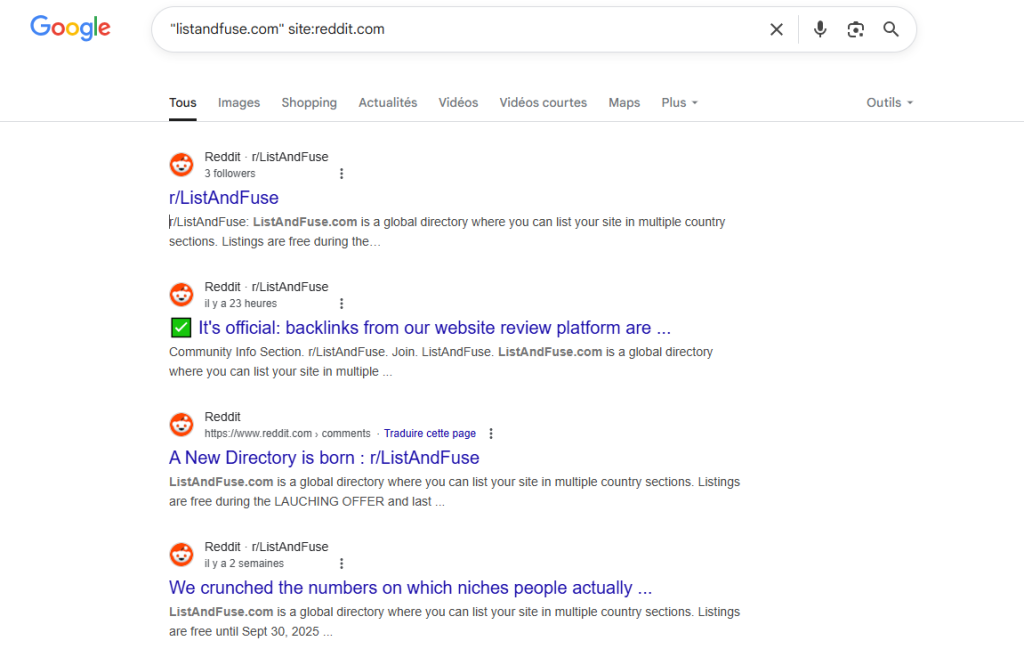The image size is (1024, 649).
Task: Open more options for 23 heures result
Action: coord(341,304)
